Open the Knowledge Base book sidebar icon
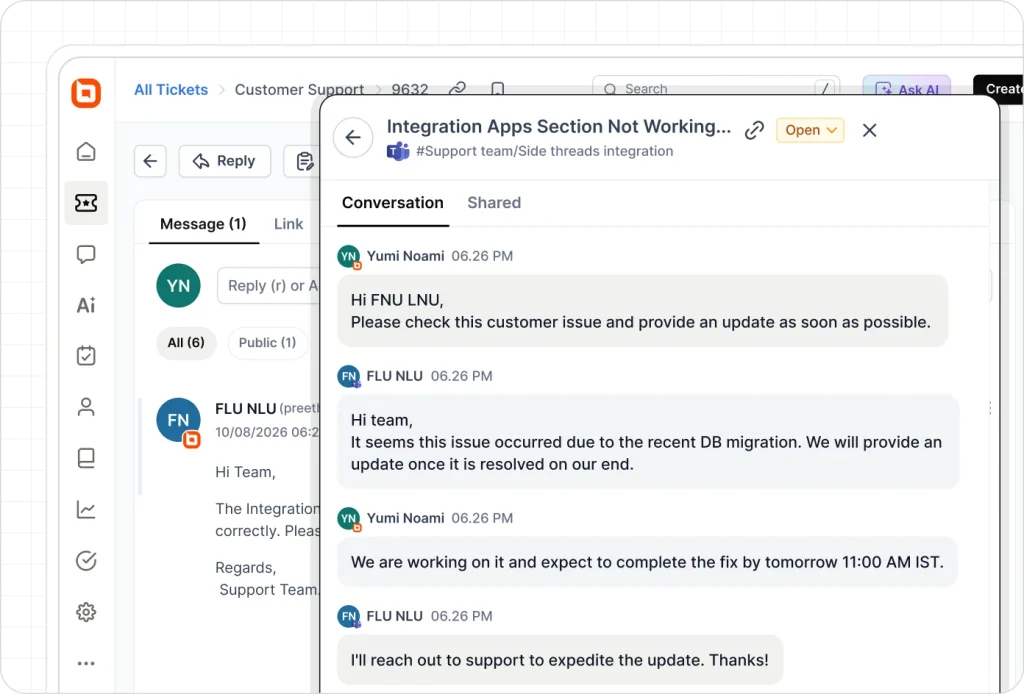The image size is (1024, 694). click(86, 458)
